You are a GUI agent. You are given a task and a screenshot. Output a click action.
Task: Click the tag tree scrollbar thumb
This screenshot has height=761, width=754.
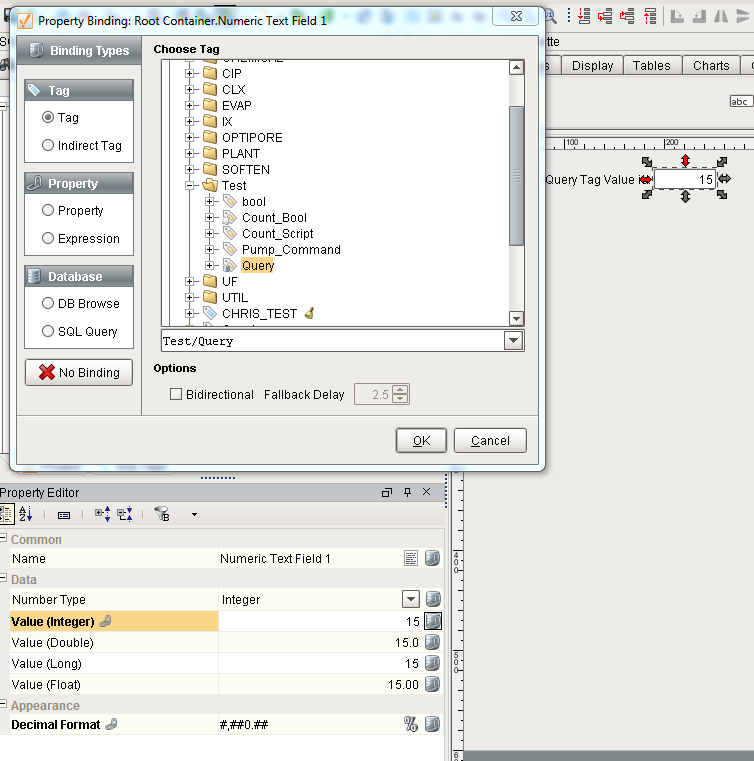516,176
